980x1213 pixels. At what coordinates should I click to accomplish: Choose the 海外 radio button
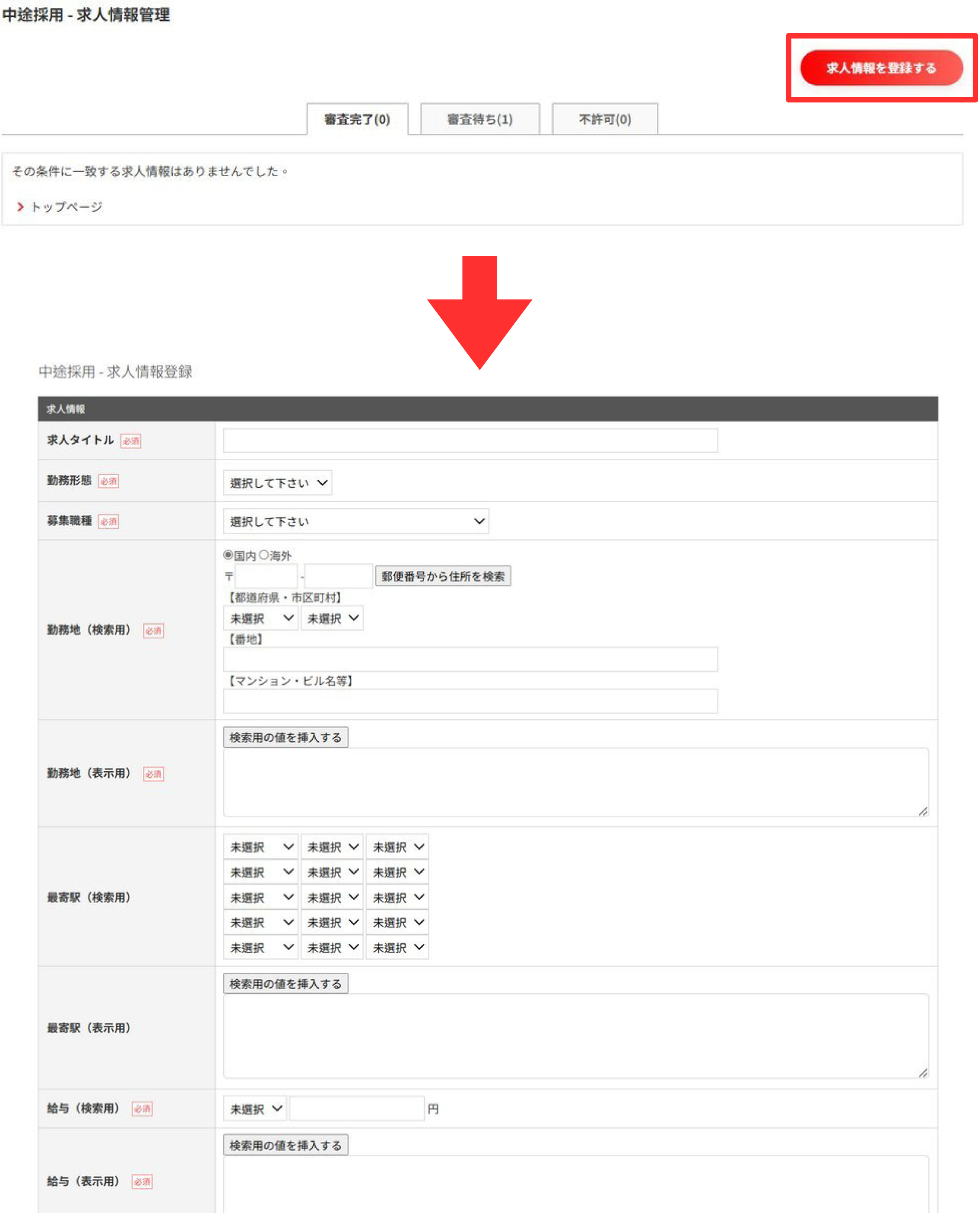tap(264, 556)
